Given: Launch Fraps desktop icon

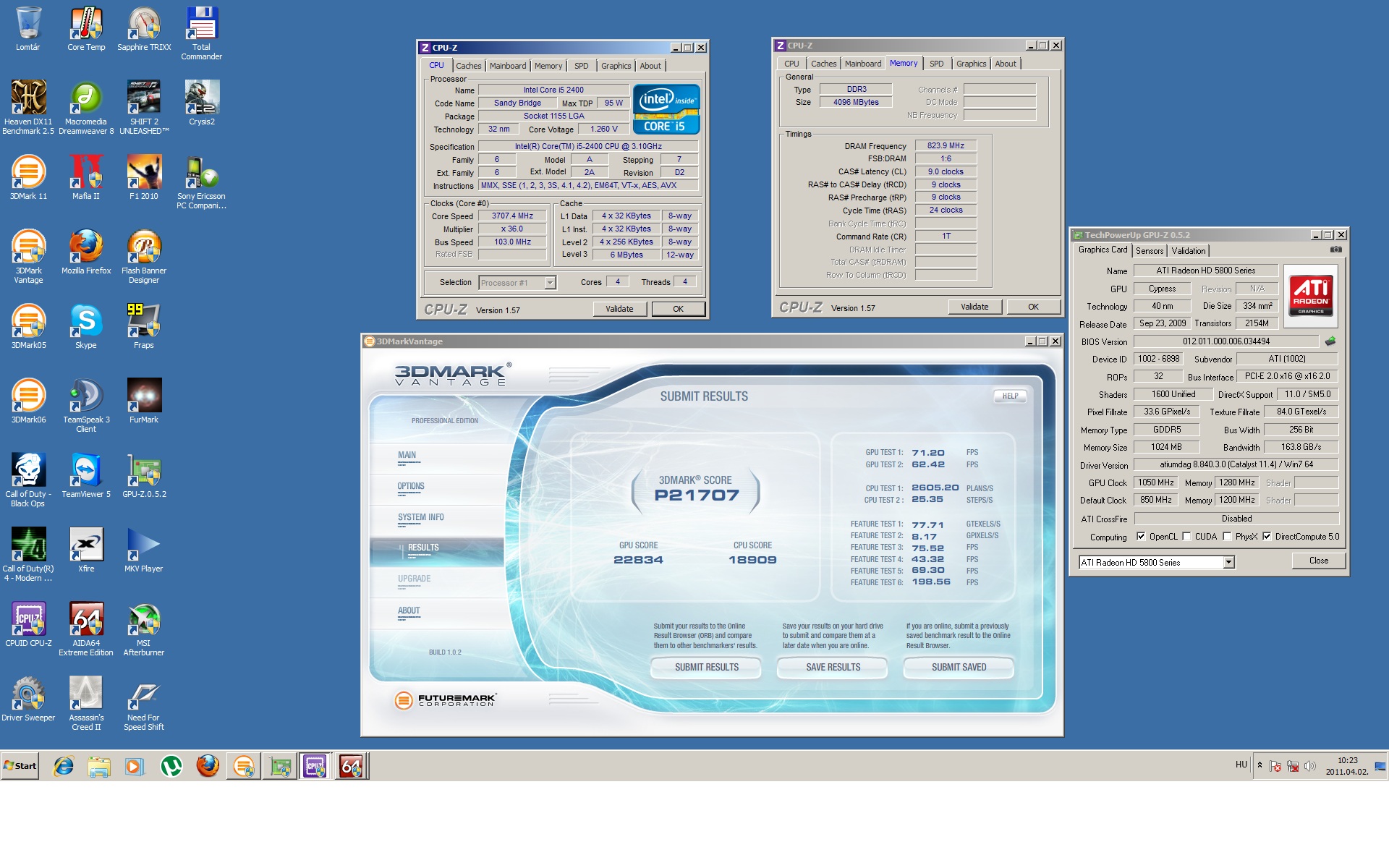Looking at the screenshot, I should (144, 322).
